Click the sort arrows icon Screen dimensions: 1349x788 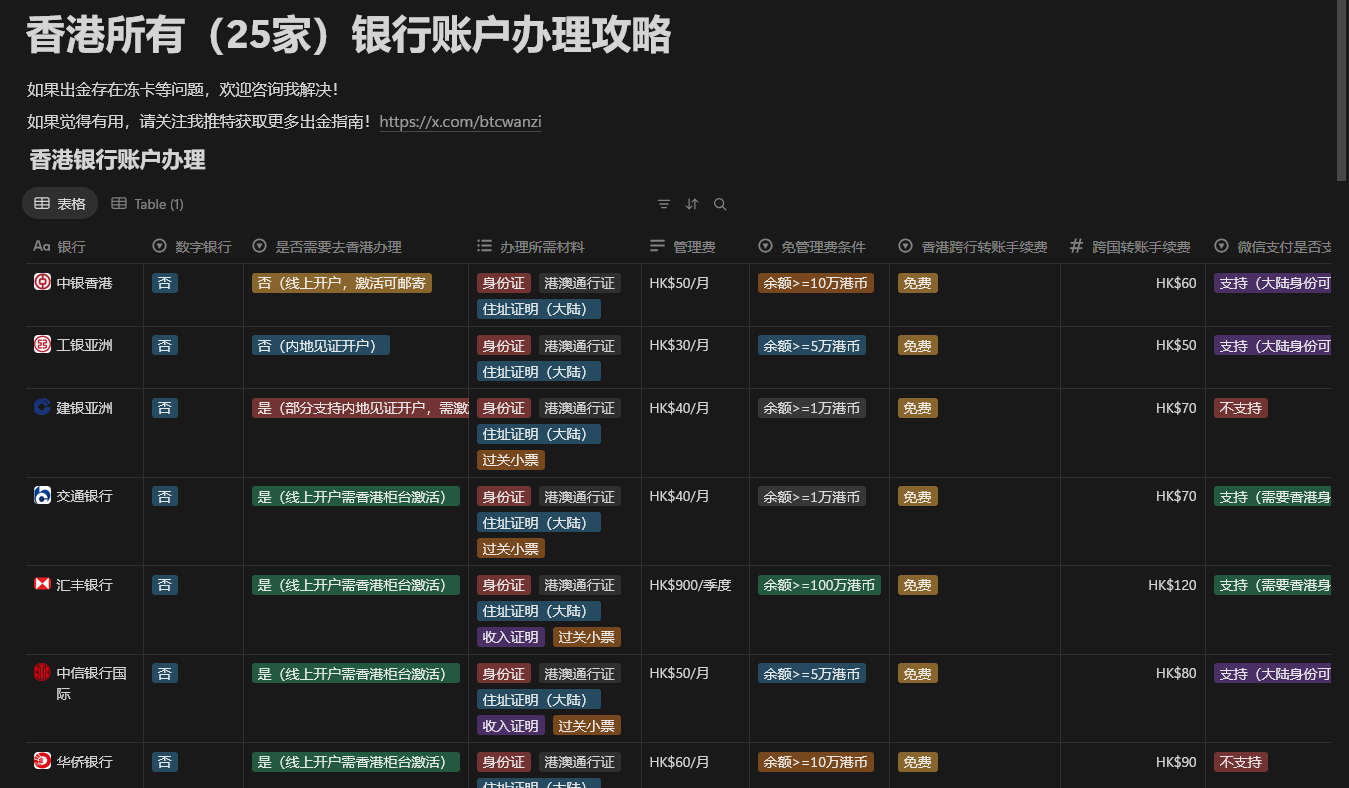(x=692, y=204)
